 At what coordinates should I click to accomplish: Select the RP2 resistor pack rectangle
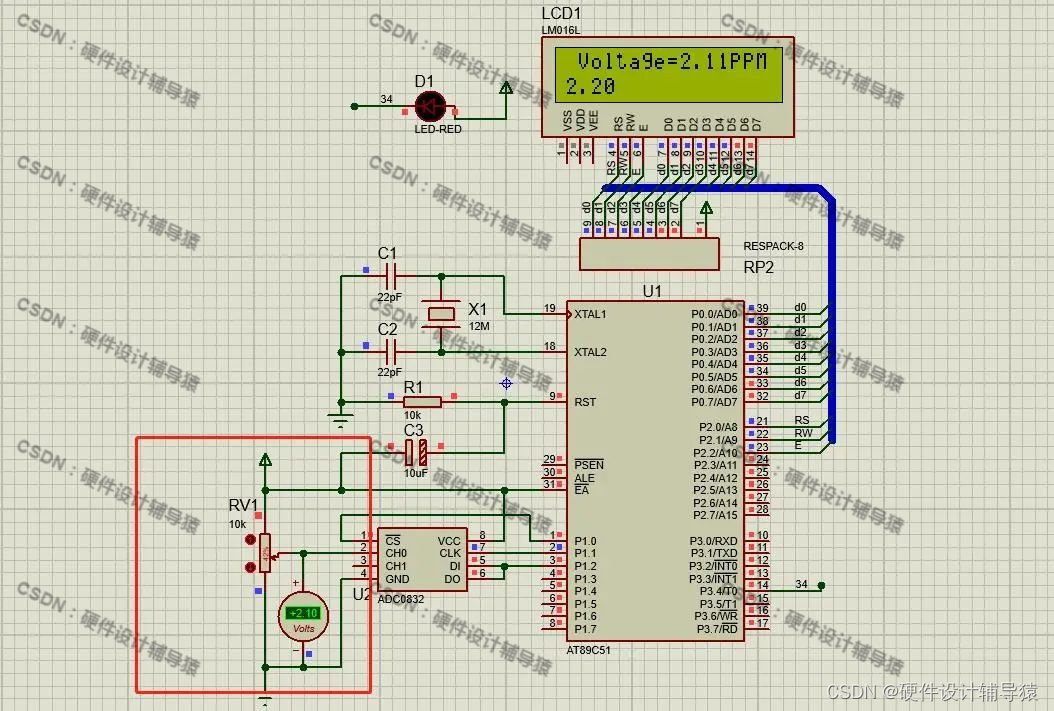(649, 254)
